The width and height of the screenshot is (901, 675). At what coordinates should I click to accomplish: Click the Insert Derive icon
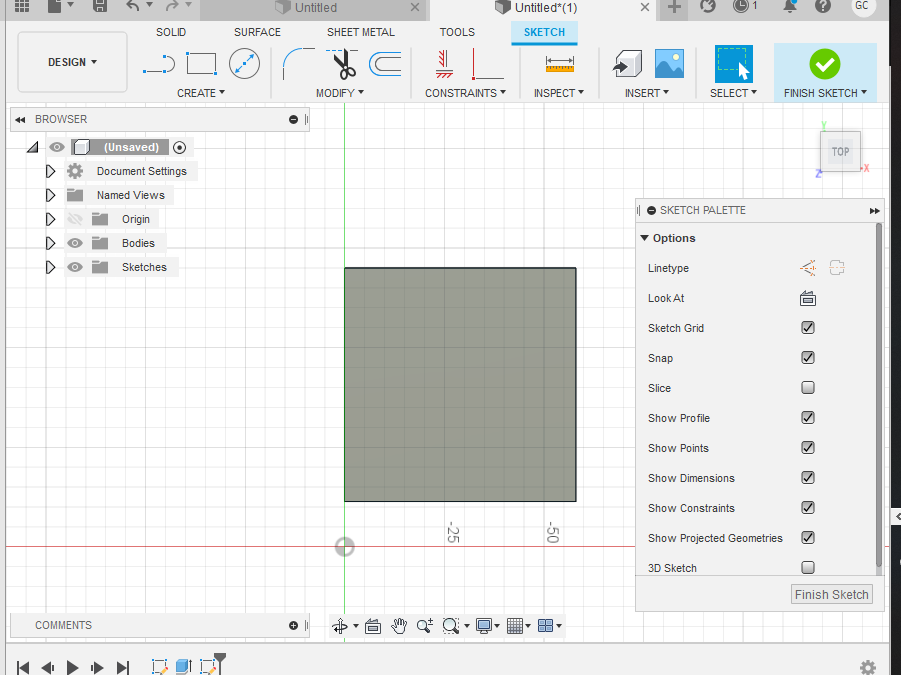(x=627, y=63)
